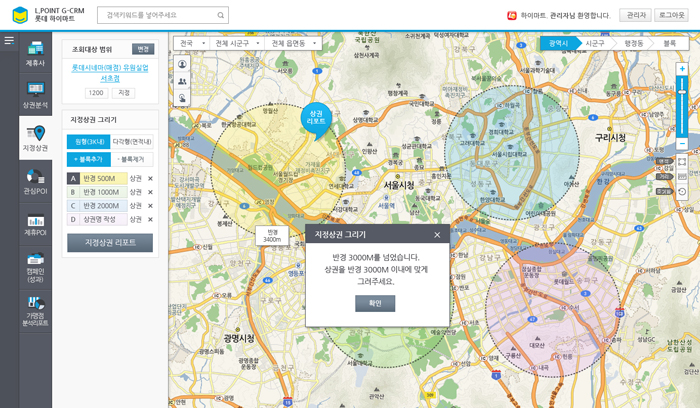The height and width of the screenshot is (408, 700).
Task: Focus the search keyword input field
Action: coord(163,15)
